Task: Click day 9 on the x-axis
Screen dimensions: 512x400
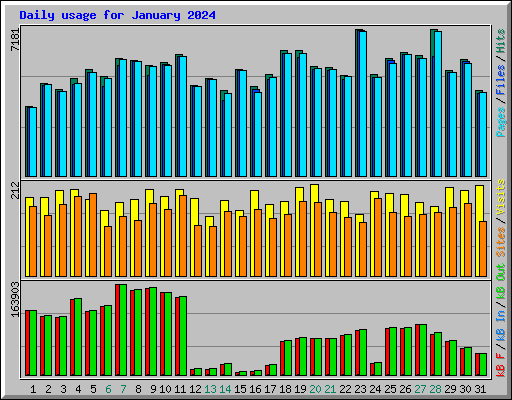Action: point(153,389)
